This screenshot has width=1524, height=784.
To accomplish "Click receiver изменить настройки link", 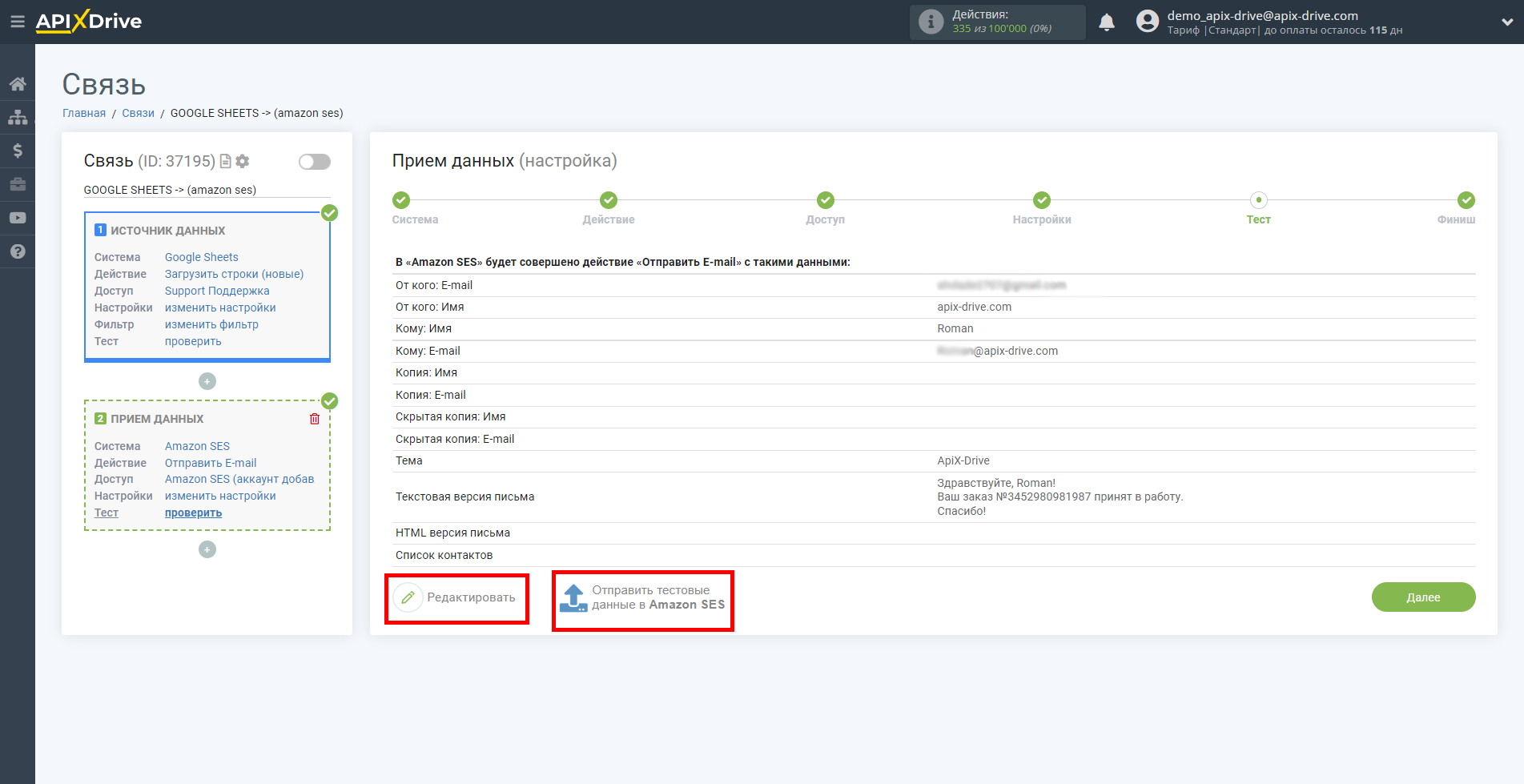I will 220,496.
